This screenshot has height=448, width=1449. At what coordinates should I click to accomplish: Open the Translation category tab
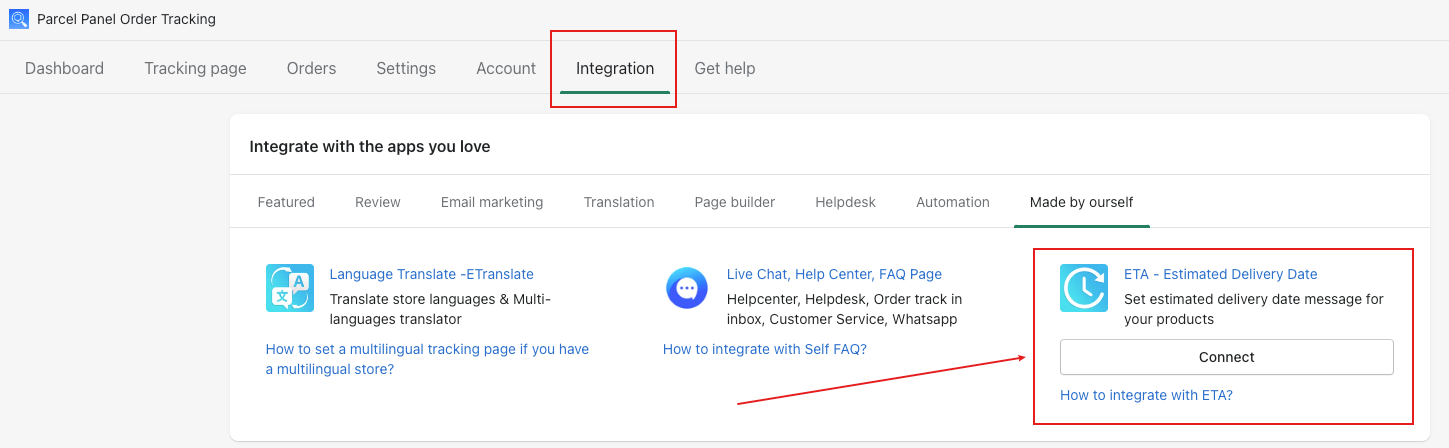pos(619,202)
